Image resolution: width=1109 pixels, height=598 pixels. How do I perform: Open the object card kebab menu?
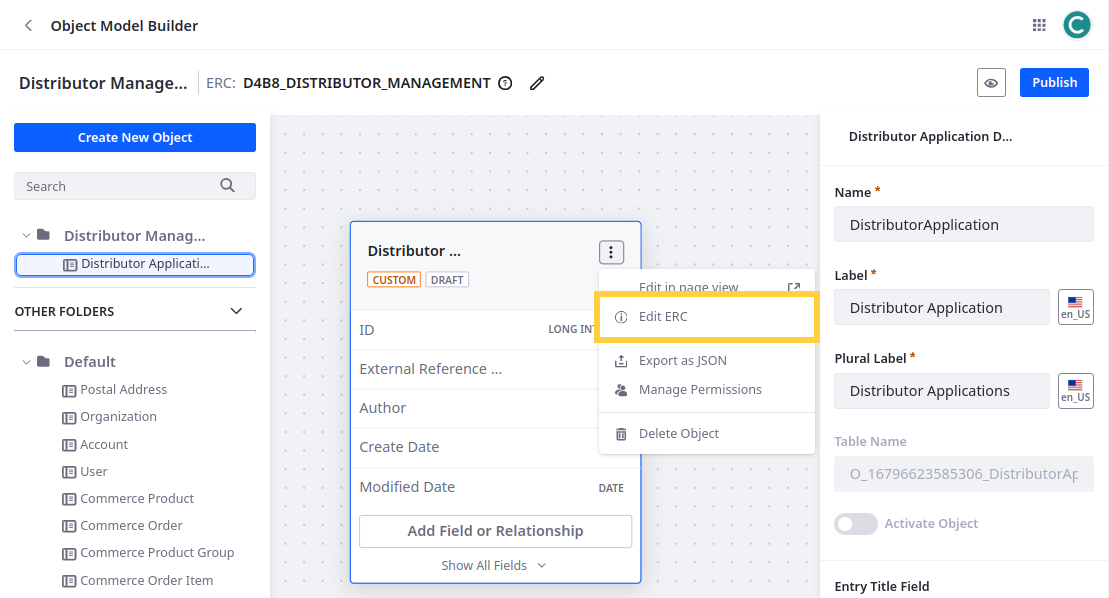(x=611, y=252)
